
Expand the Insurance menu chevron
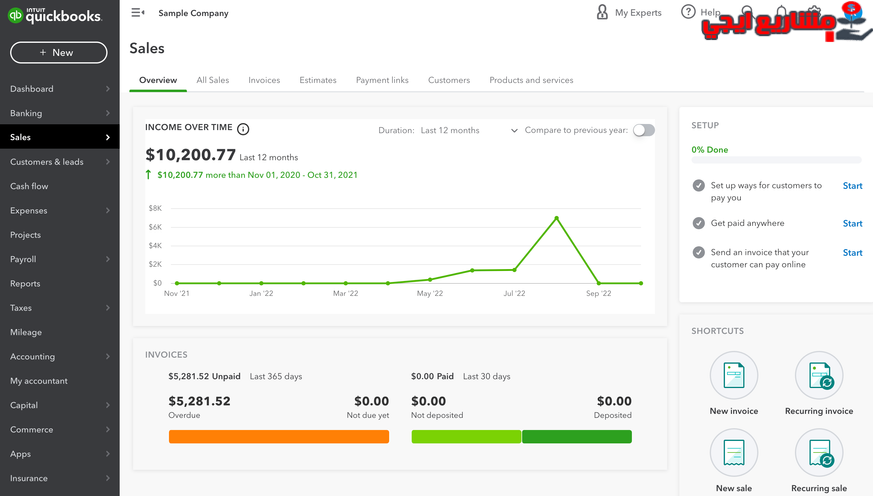coord(107,478)
